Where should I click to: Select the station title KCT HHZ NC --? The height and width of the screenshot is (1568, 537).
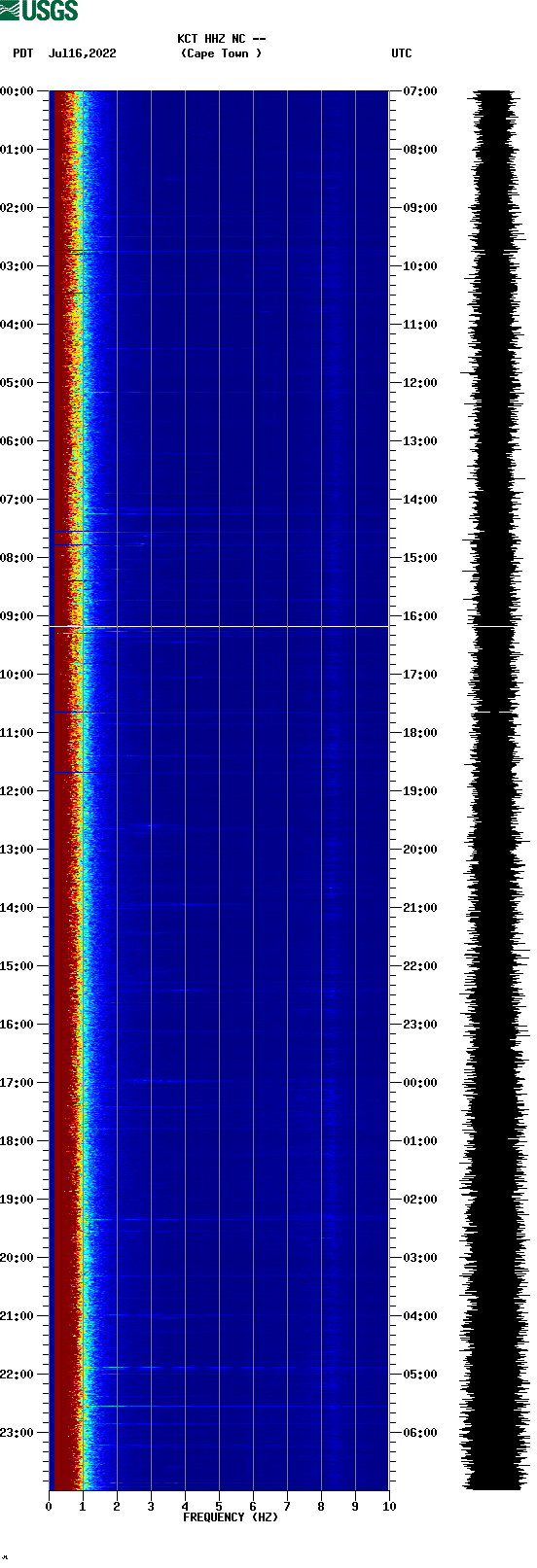[222, 39]
